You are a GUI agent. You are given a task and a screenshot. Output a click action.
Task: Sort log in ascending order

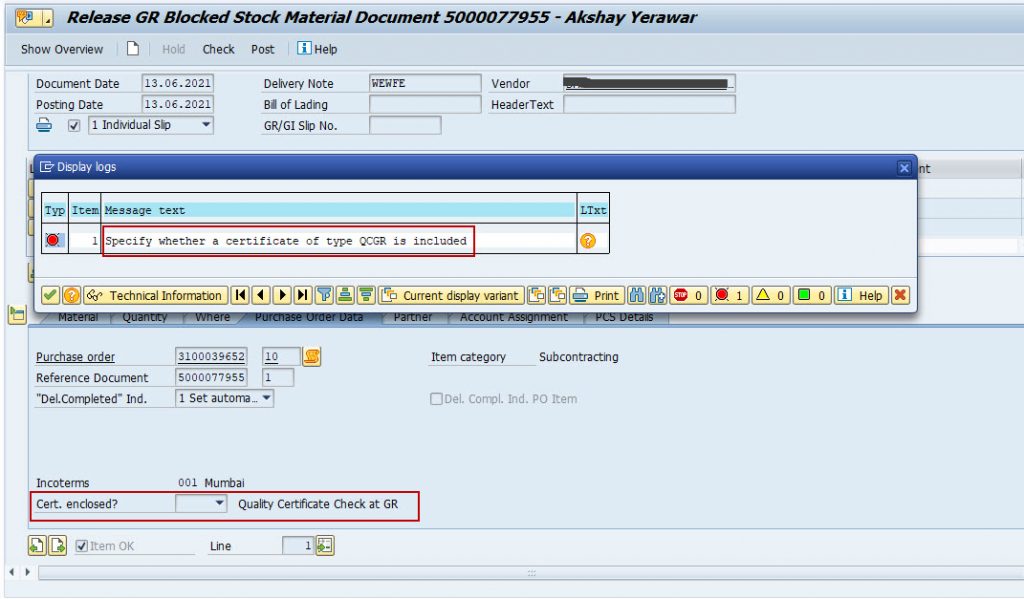point(345,295)
